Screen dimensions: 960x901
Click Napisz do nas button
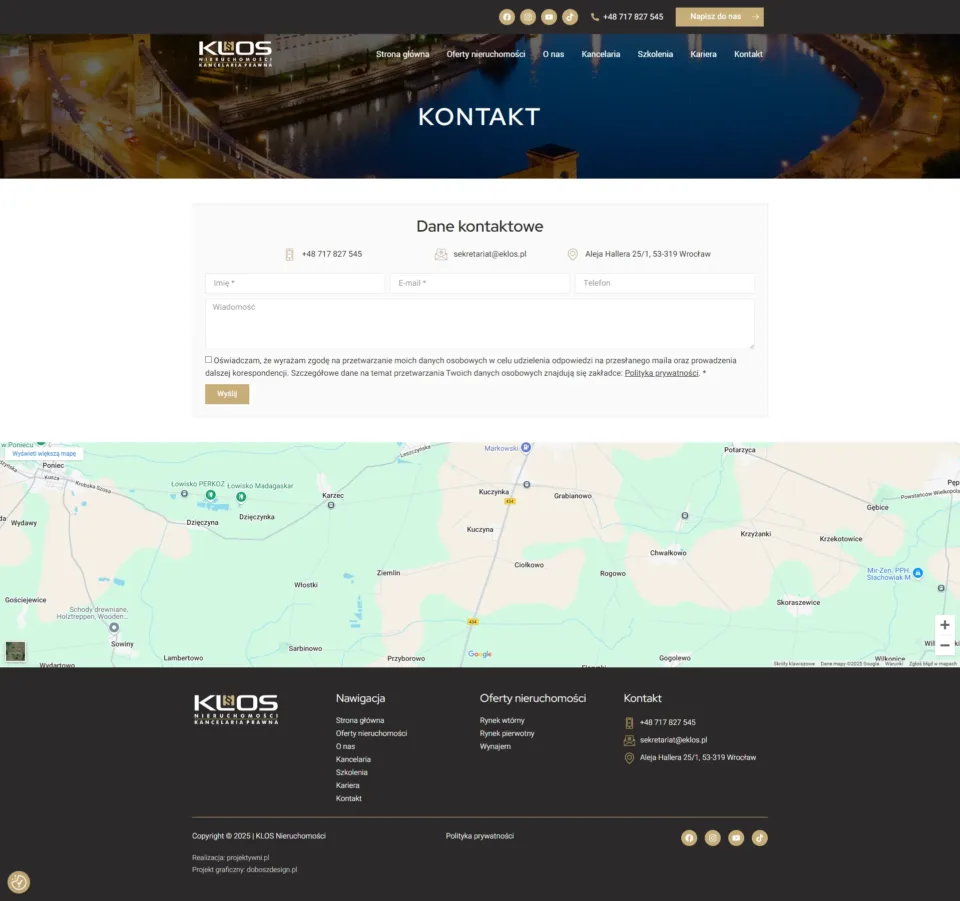[x=719, y=17]
